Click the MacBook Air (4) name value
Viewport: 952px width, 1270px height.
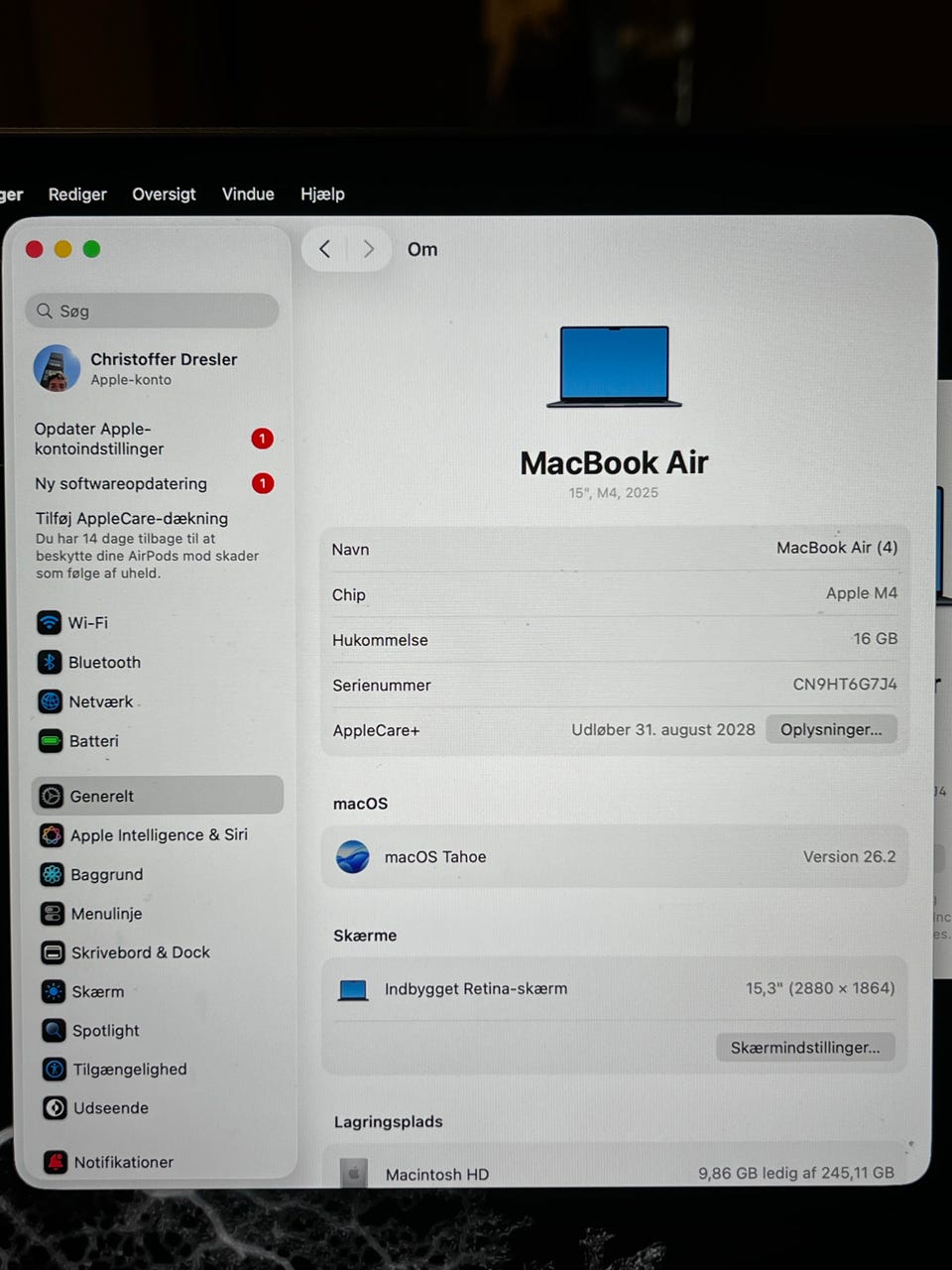coord(837,548)
